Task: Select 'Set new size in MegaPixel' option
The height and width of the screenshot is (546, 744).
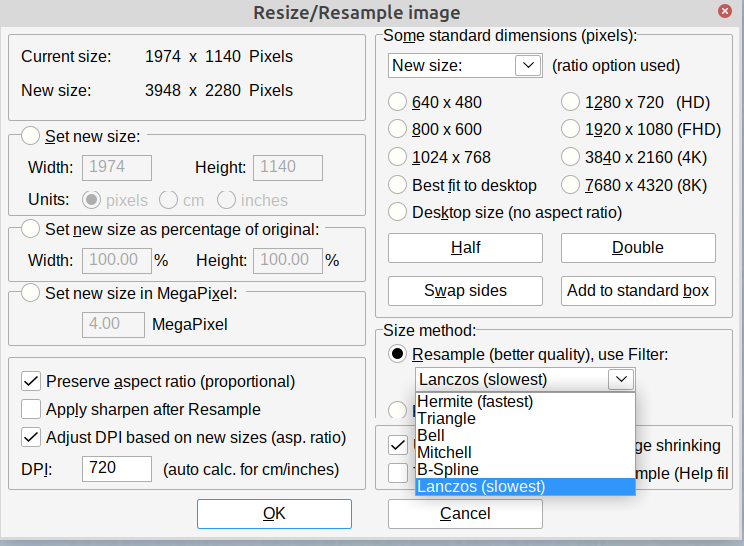Action: tap(31, 293)
